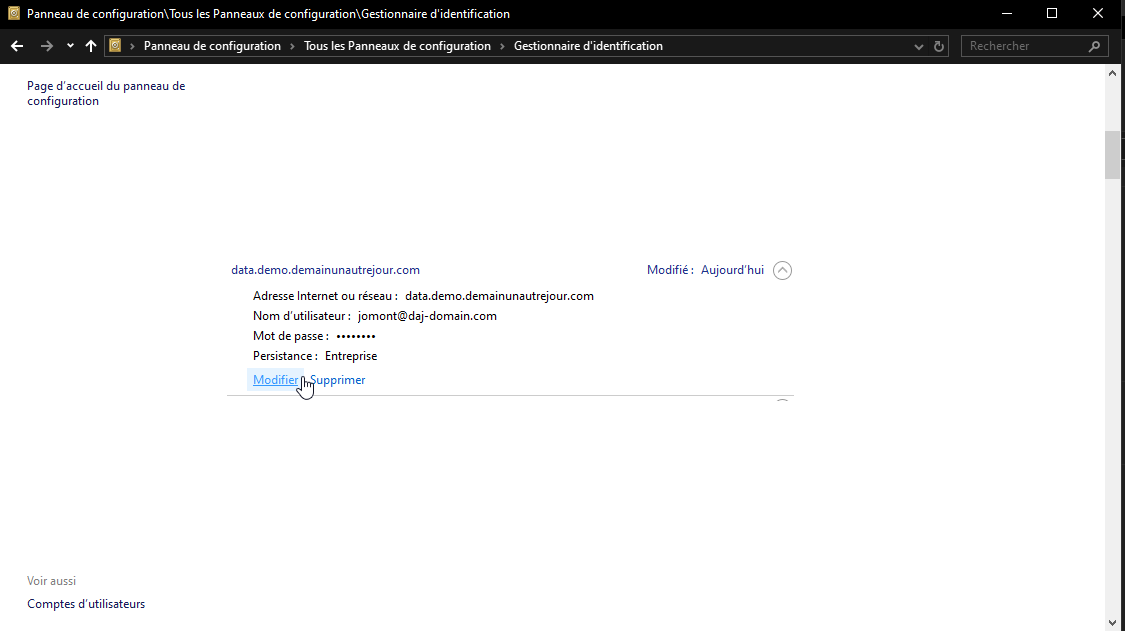1125x631 pixels.
Task: Open the address bar history dropdown
Action: (x=919, y=46)
